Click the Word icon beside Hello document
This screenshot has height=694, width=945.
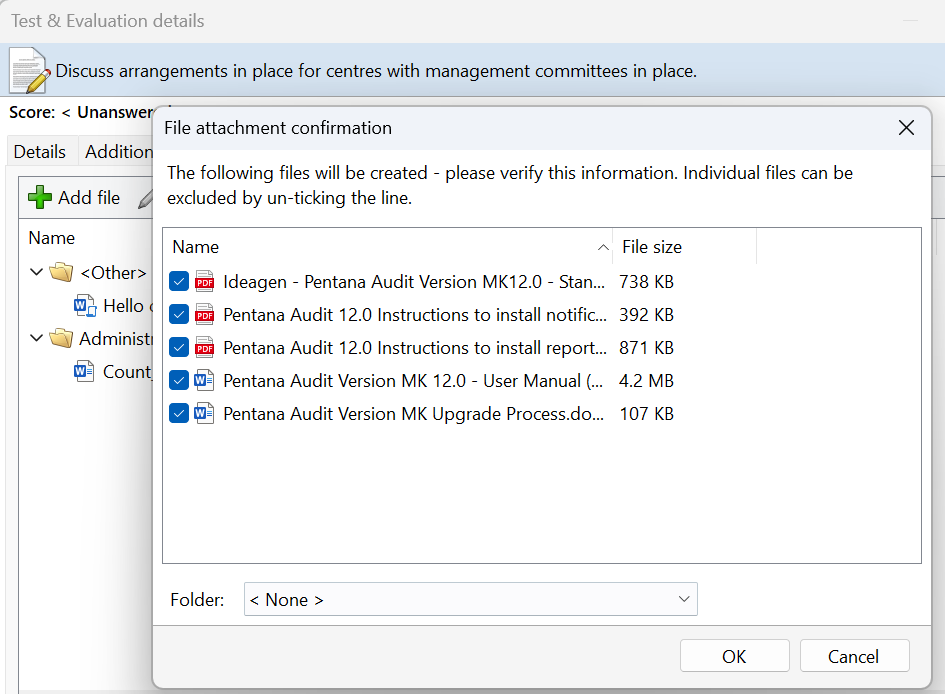click(84, 305)
